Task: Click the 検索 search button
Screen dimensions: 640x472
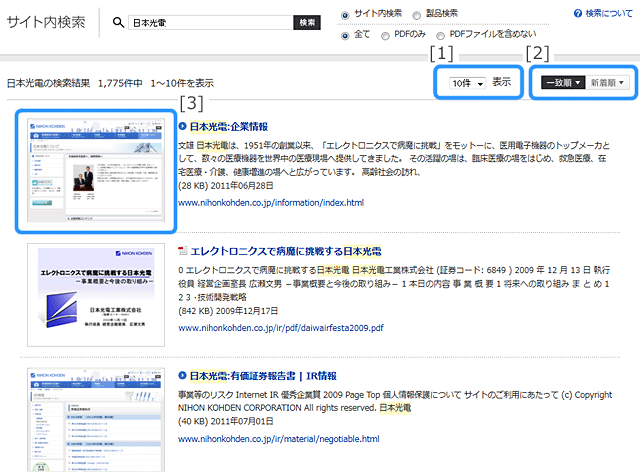Action: (307, 22)
